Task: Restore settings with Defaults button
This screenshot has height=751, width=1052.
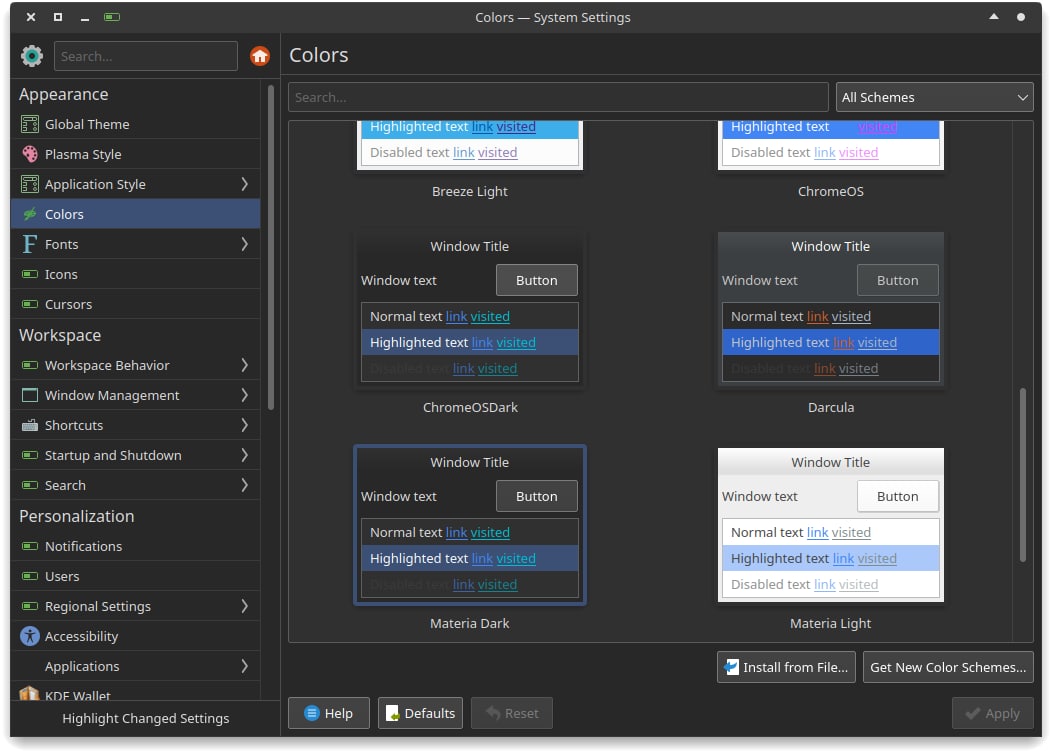Action: click(420, 713)
